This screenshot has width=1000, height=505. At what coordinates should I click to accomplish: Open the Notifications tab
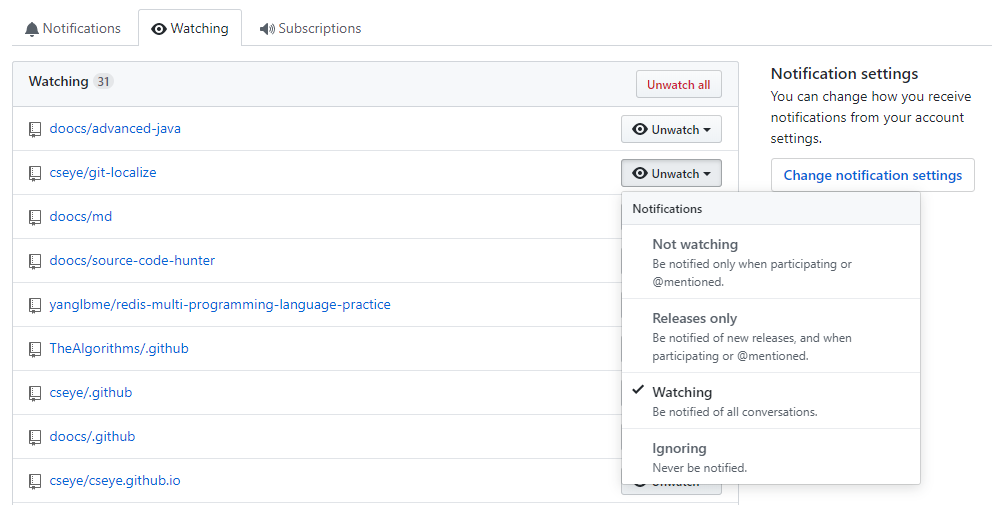[72, 29]
